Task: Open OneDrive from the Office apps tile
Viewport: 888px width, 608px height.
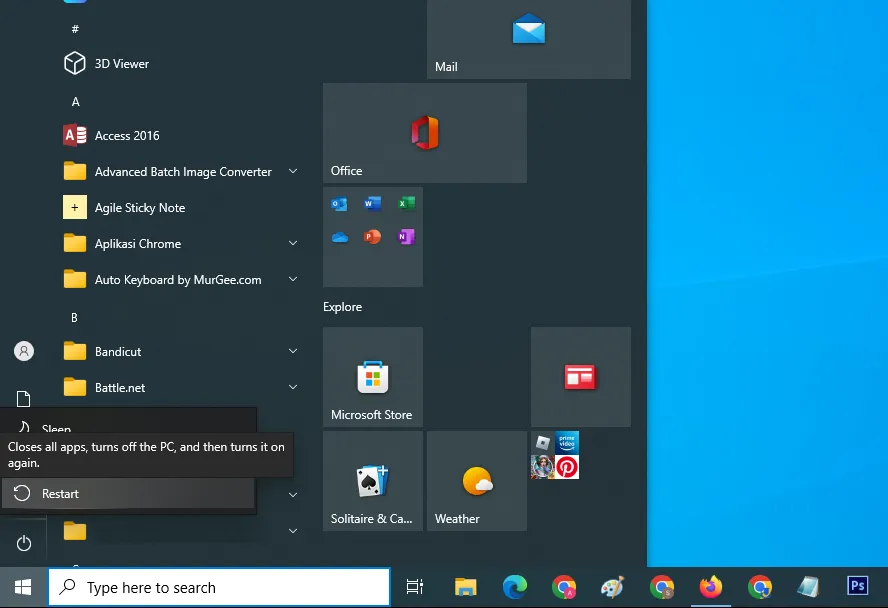Action: click(x=339, y=237)
